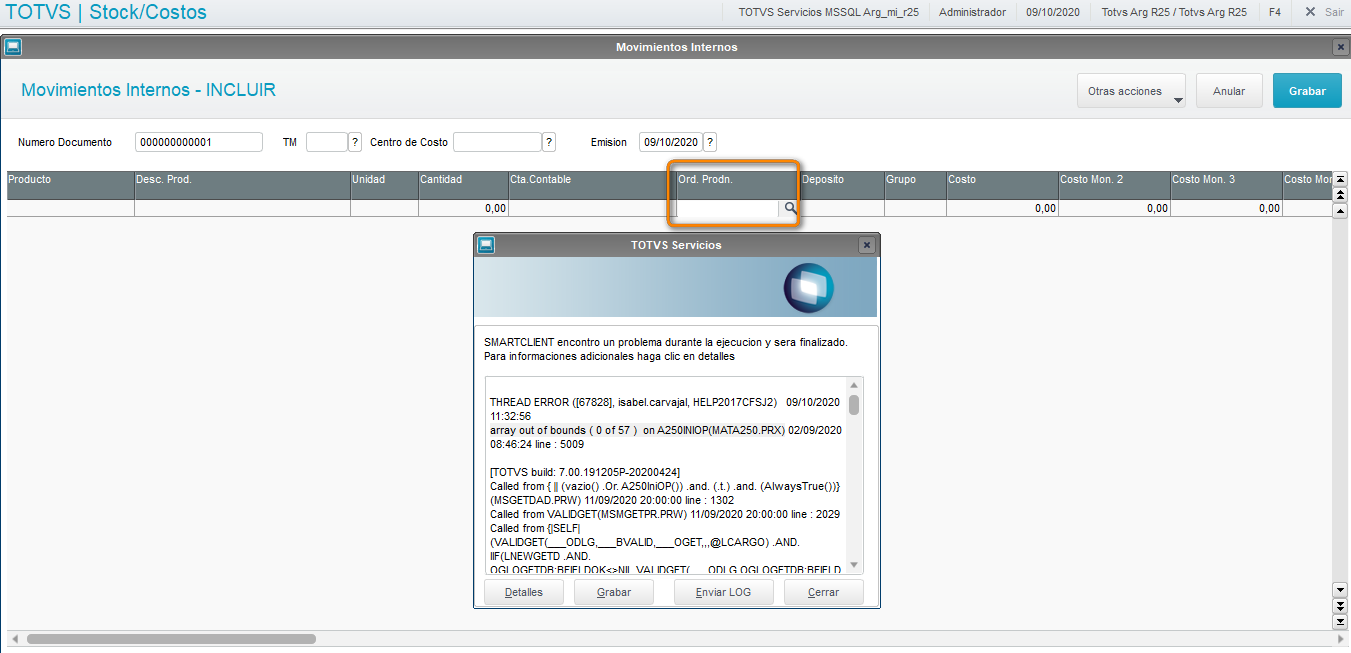Image resolution: width=1351 pixels, height=653 pixels.
Task: Click Administrador in the top bar
Action: click(972, 12)
